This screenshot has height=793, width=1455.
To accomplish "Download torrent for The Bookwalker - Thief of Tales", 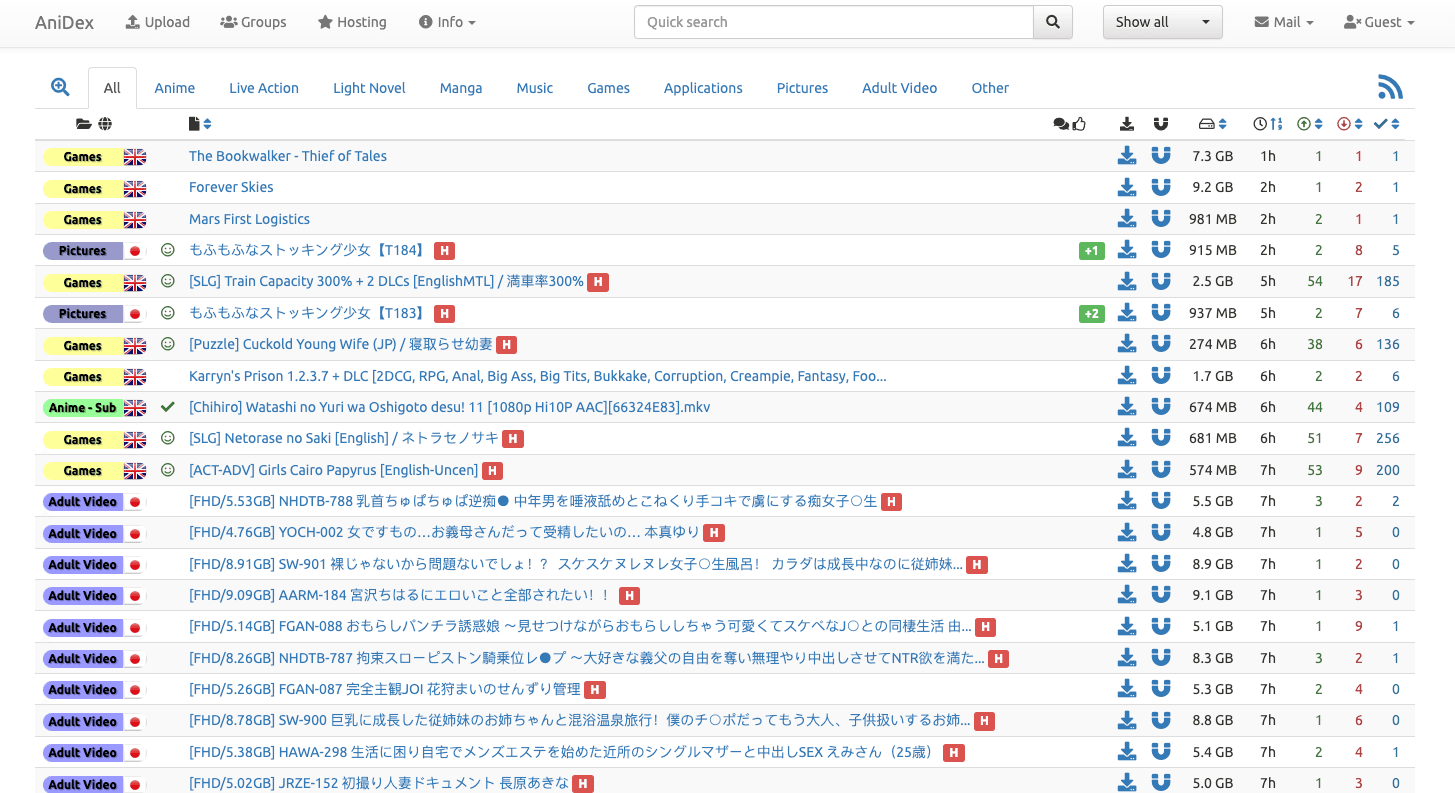I will 1127,156.
